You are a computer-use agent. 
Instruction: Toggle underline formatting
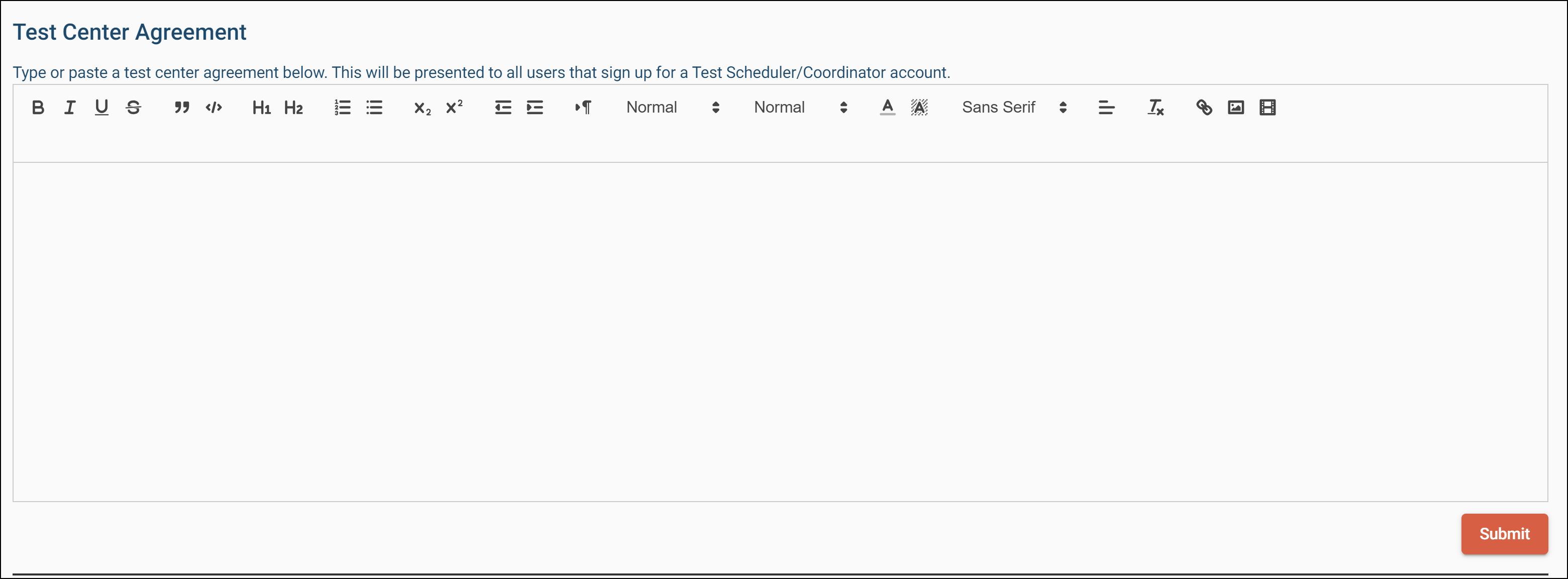(x=102, y=108)
